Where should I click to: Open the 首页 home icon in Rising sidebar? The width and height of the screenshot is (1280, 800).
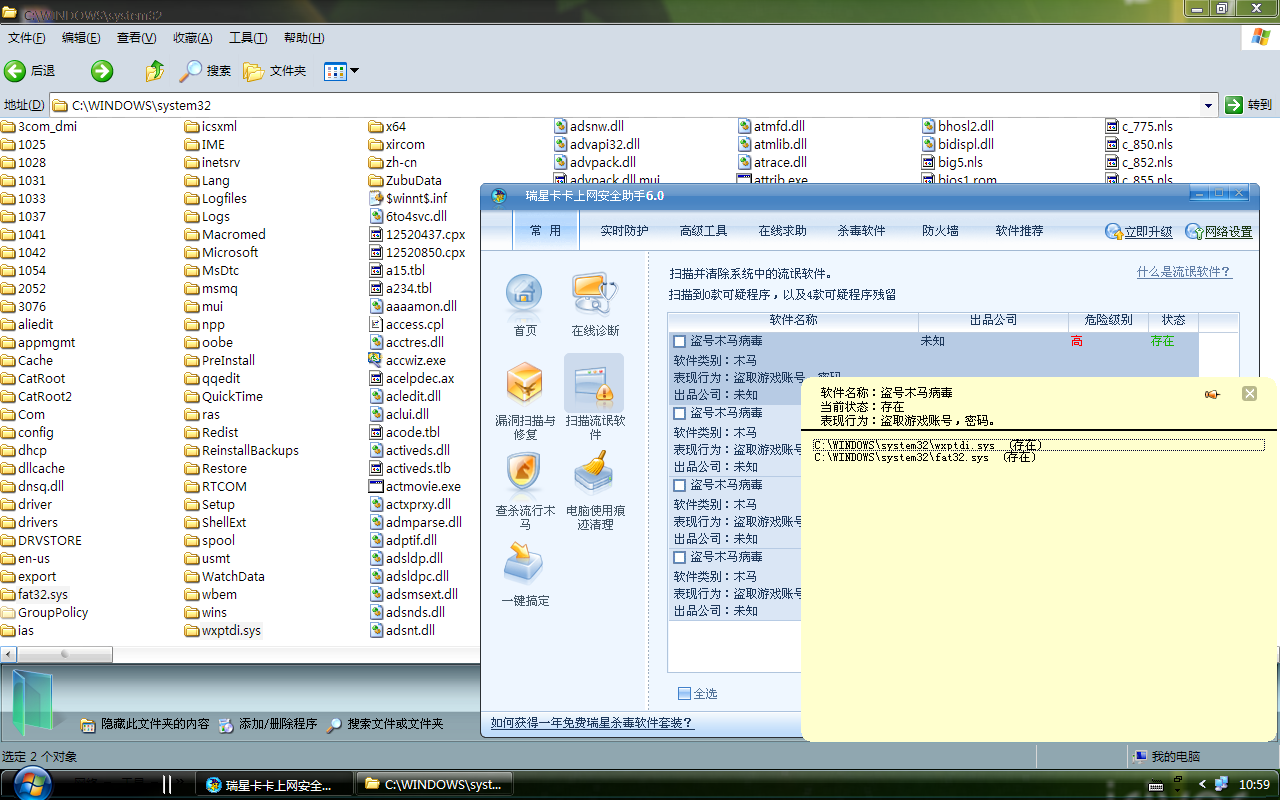(x=524, y=296)
